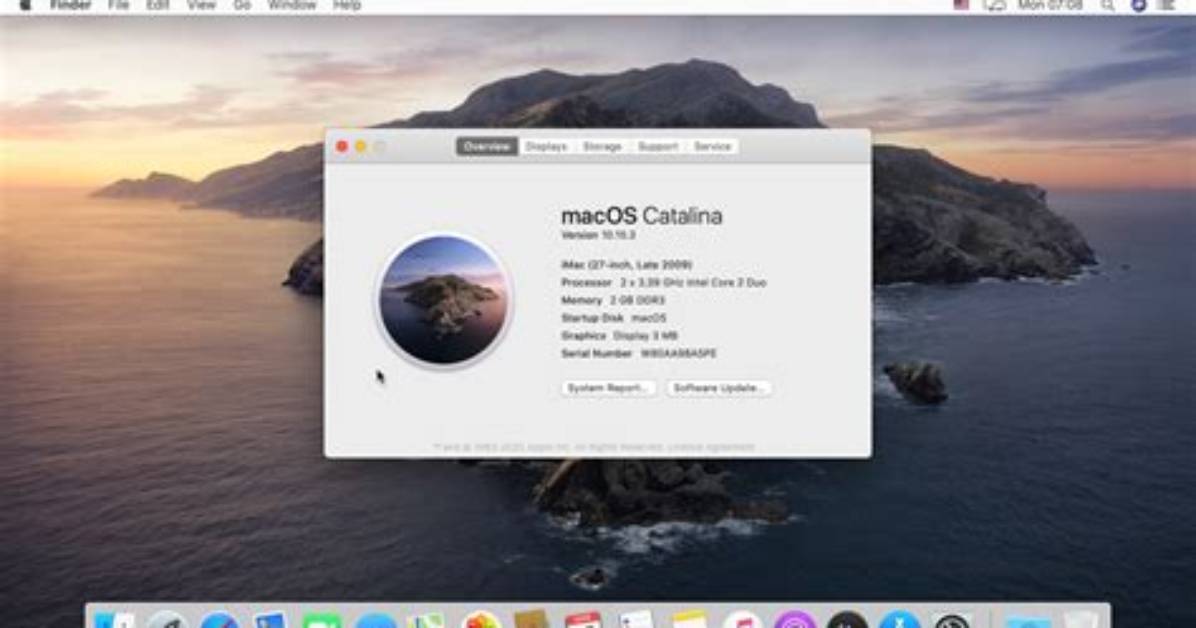Viewport: 1196px width, 628px height.
Task: Click the System Report button
Action: [x=608, y=388]
